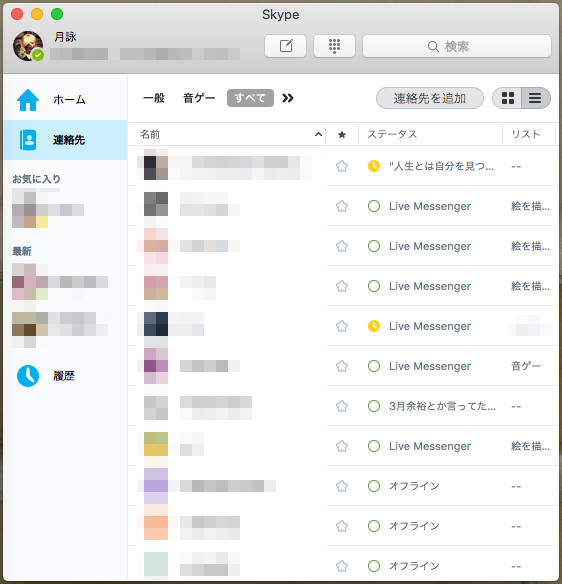Toggle favorite star for 音ゲー list contact

click(342, 366)
